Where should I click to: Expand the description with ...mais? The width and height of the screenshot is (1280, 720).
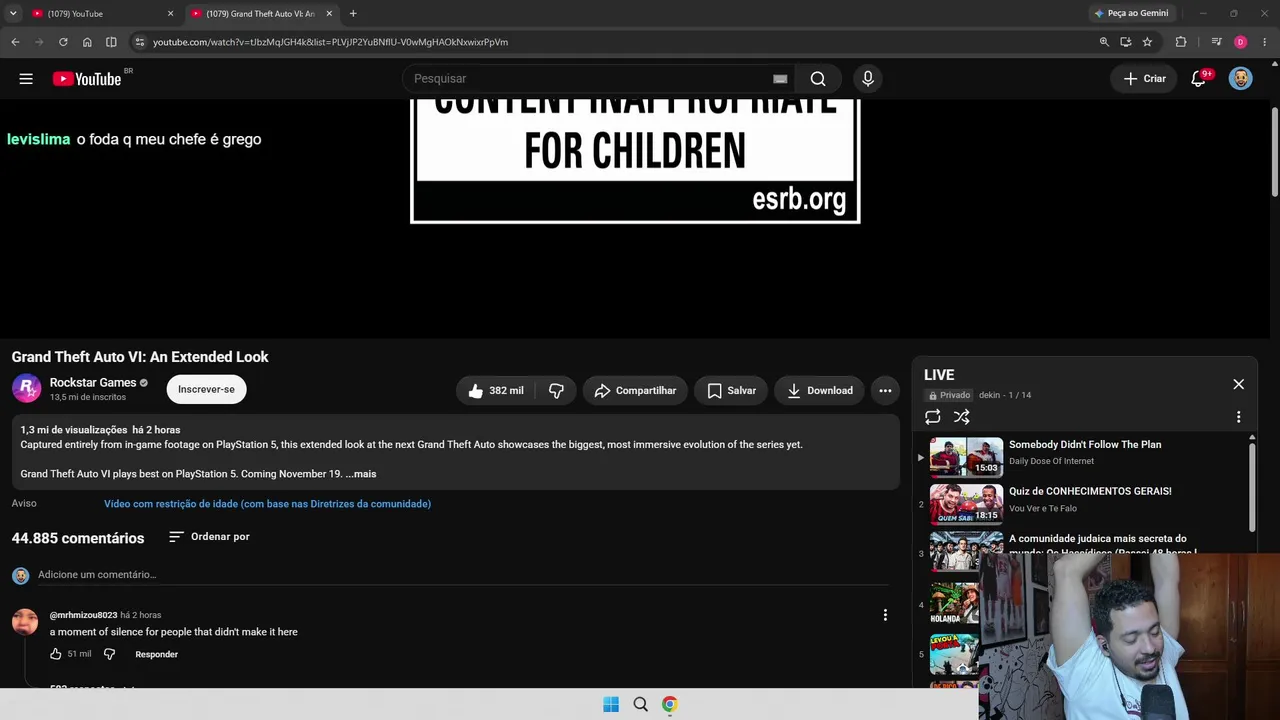point(361,474)
